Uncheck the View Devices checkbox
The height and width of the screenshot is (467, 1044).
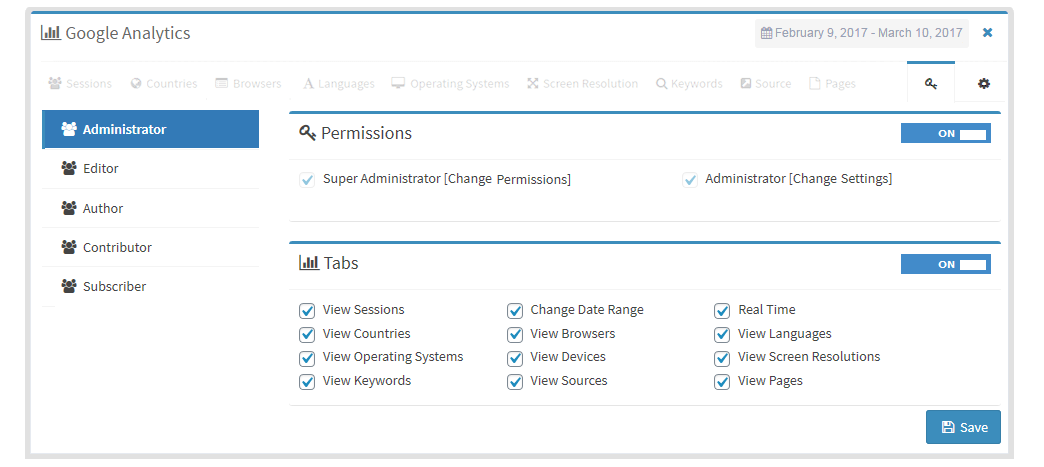click(x=515, y=358)
